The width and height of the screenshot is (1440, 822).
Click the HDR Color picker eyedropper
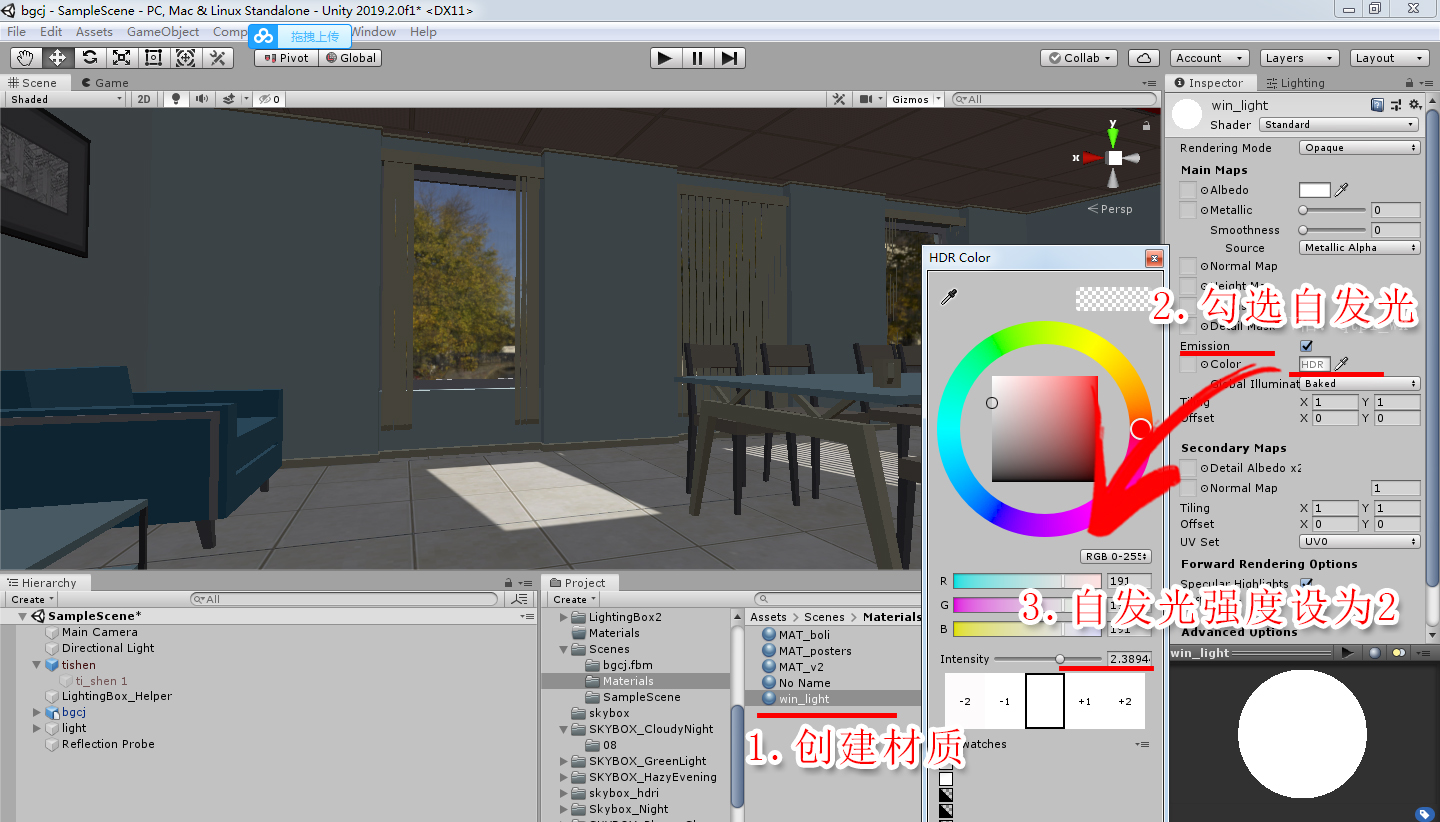[947, 298]
